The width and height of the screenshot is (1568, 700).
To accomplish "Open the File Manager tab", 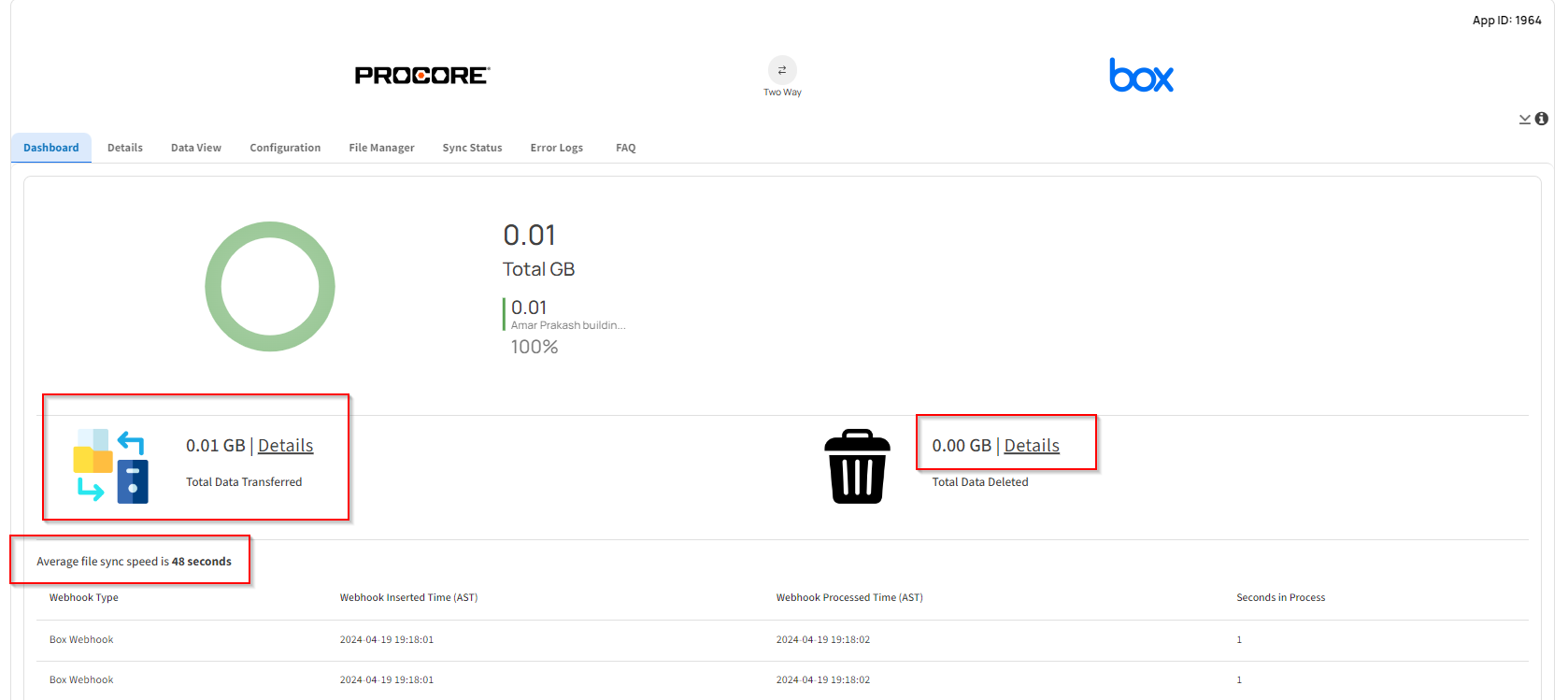I will 381,148.
